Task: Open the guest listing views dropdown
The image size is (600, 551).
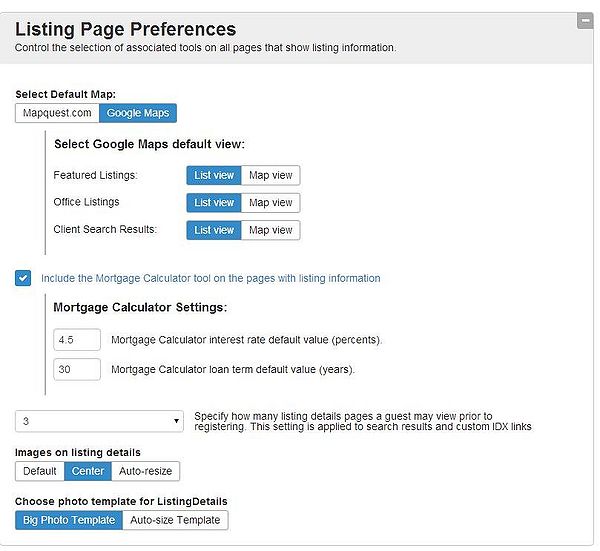Action: point(99,421)
